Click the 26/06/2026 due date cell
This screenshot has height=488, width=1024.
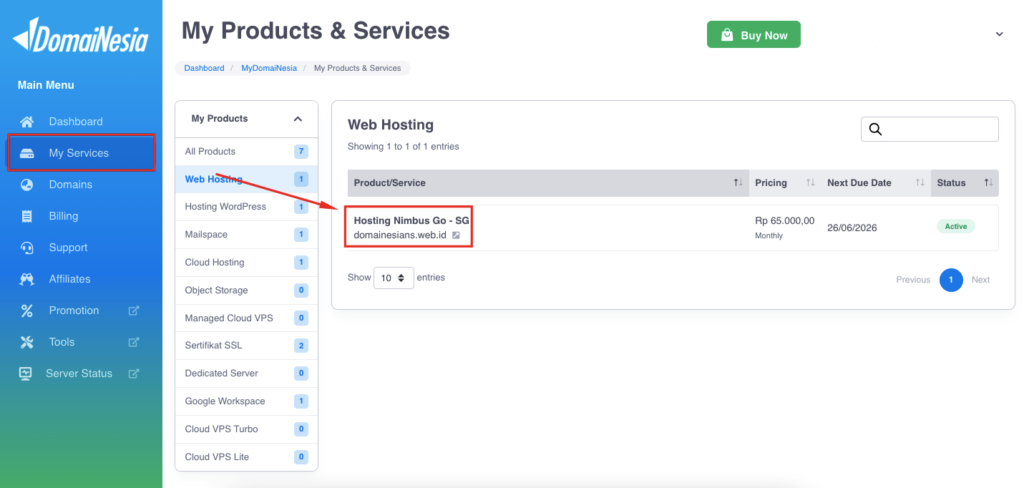(852, 228)
